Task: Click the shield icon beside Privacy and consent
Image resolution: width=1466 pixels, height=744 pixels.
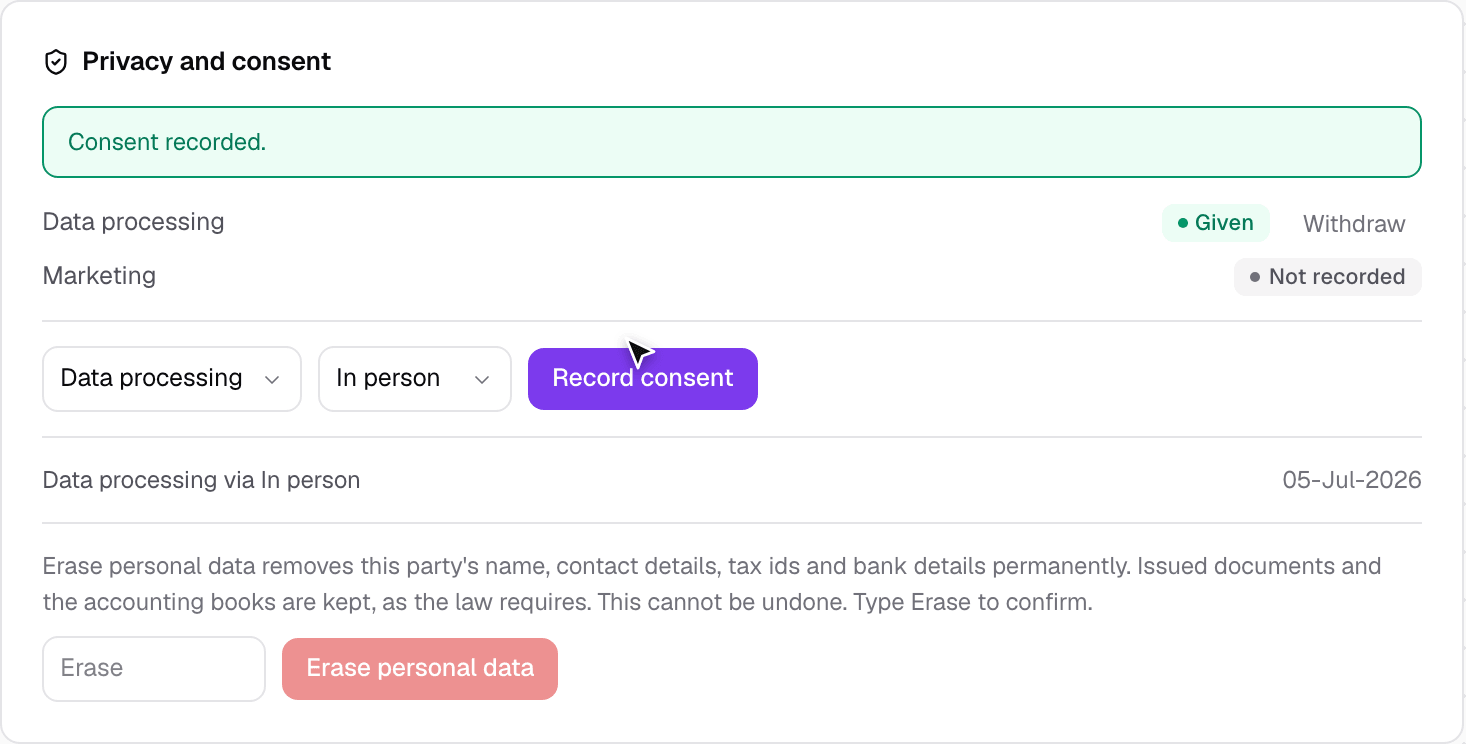Action: (x=56, y=62)
